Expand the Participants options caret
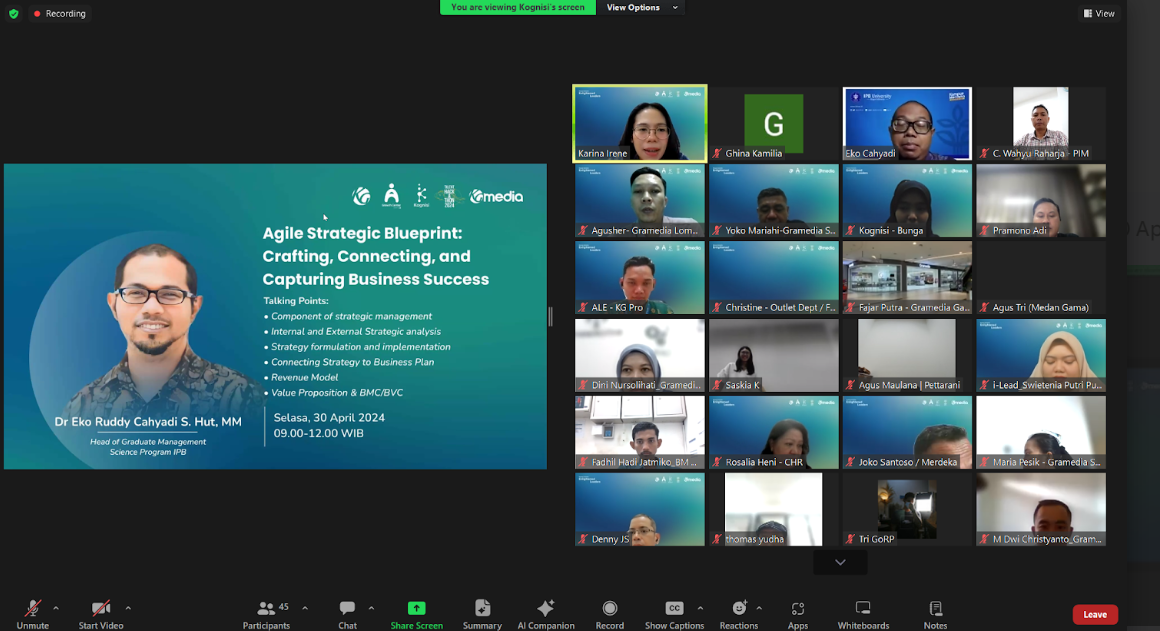The height and width of the screenshot is (631, 1160). pyautogui.click(x=305, y=608)
